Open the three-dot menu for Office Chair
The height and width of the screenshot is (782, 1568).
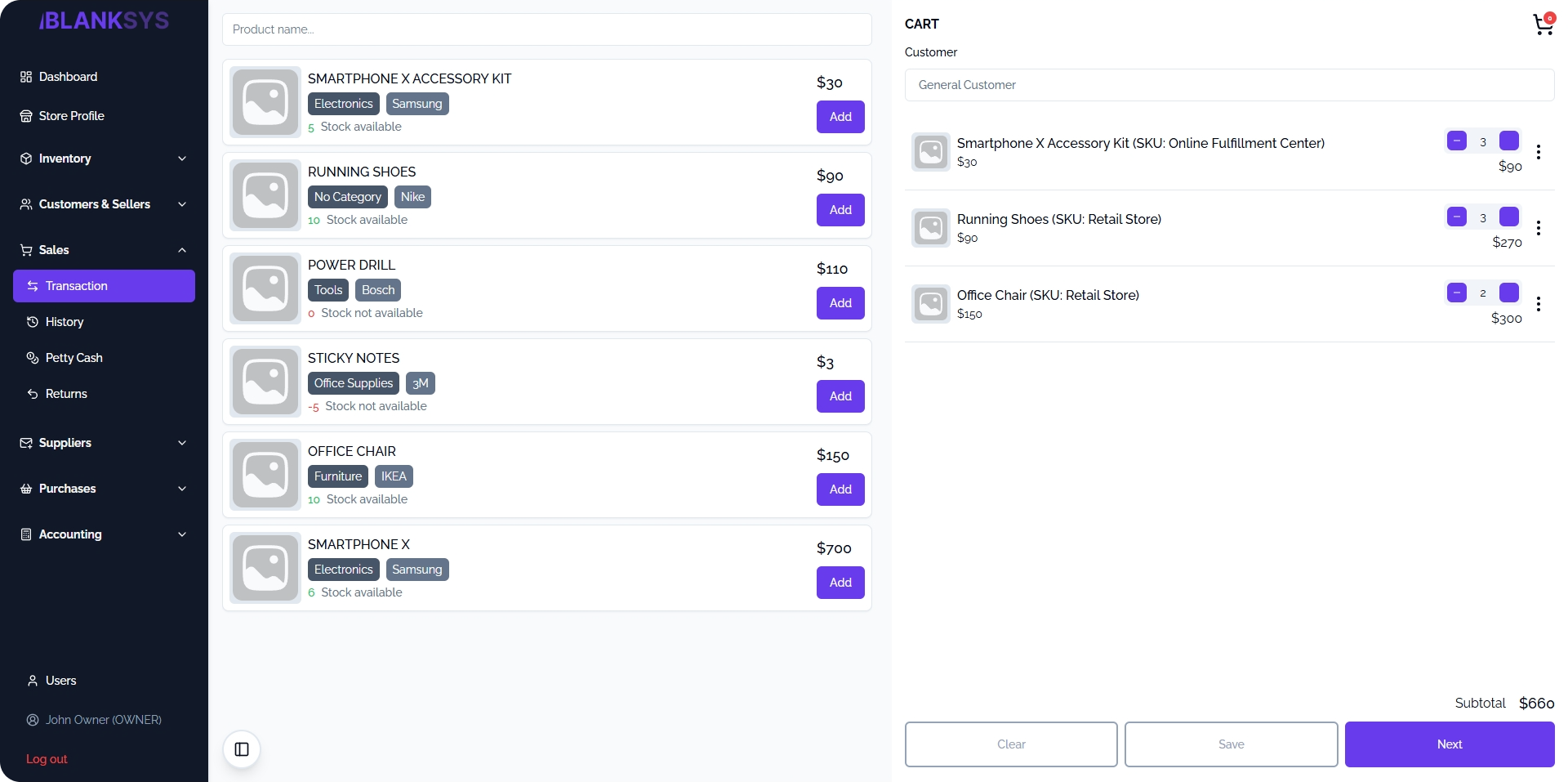1539,304
